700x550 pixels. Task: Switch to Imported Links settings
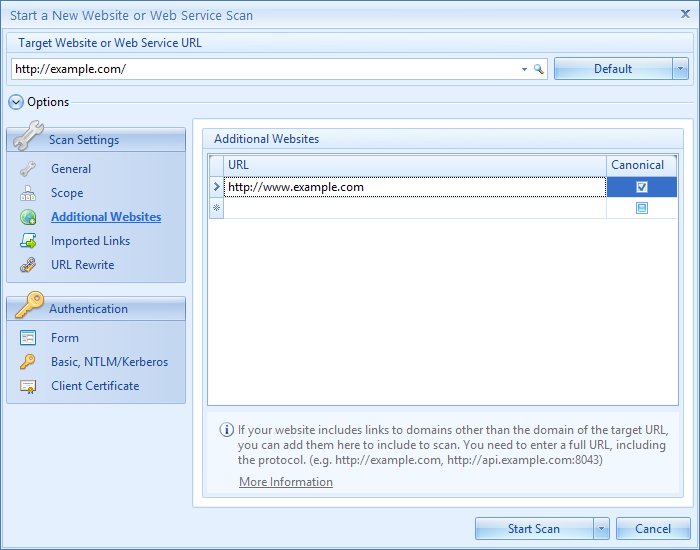click(90, 241)
